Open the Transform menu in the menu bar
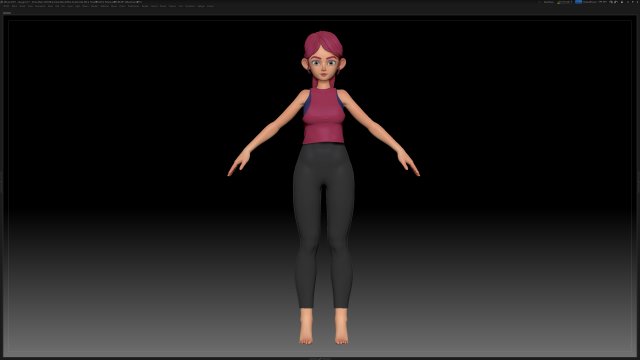This screenshot has width=640, height=360. click(x=189, y=6)
